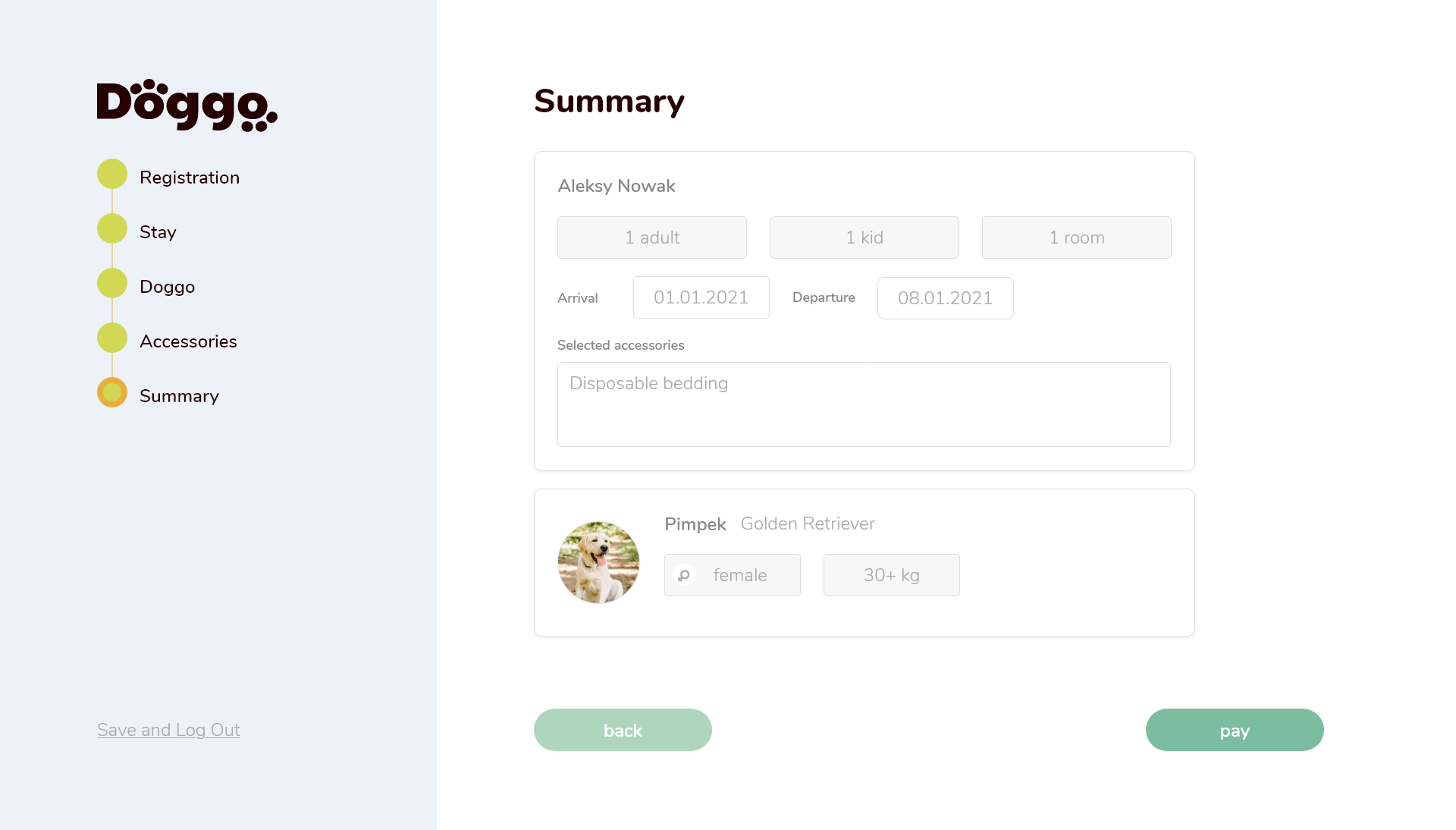The height and width of the screenshot is (830, 1456).
Task: Click the selected accessories text box
Action: click(x=864, y=404)
